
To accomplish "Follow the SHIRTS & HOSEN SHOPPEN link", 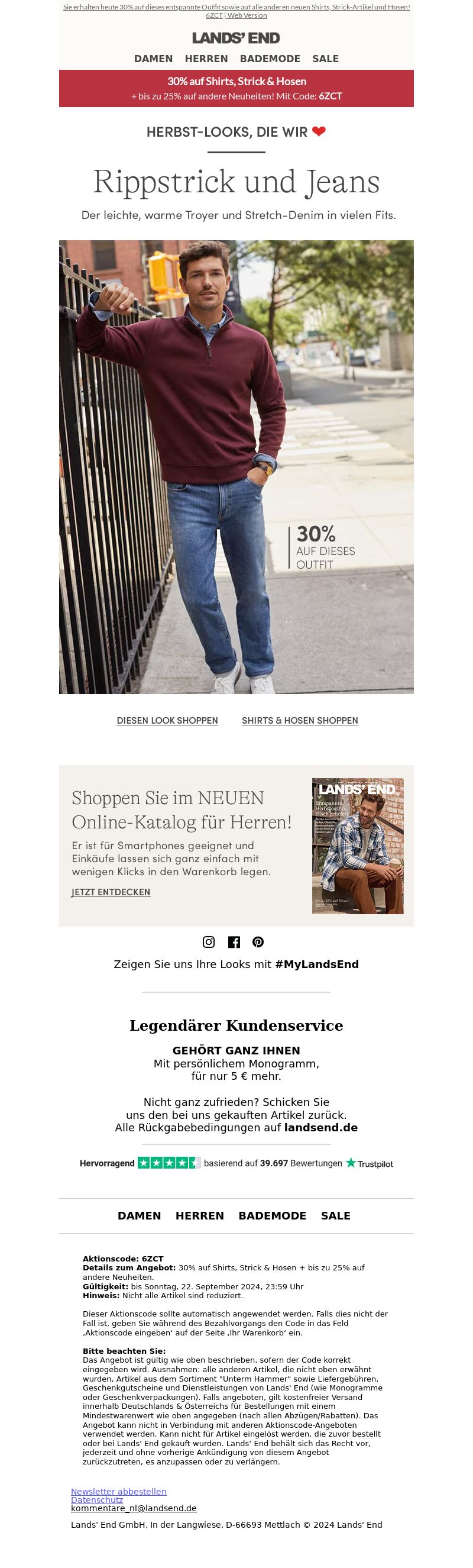I will point(300,720).
